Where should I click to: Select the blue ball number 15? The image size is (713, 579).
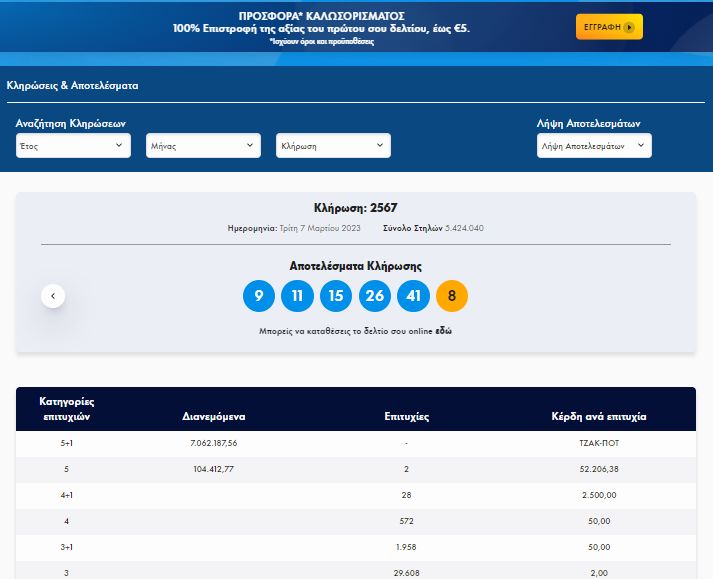(x=335, y=296)
